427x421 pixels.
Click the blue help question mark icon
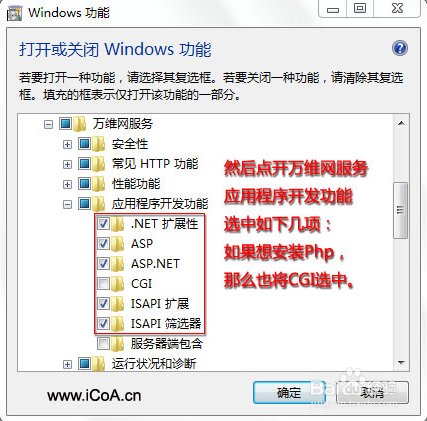pyautogui.click(x=400, y=48)
